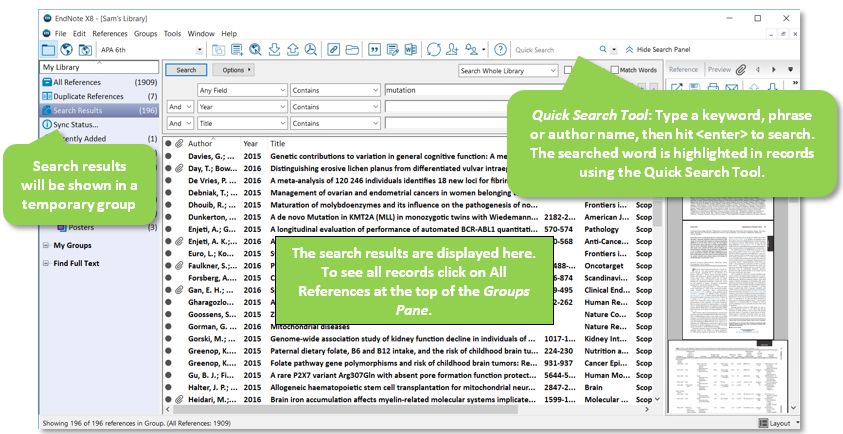Open Online Search globe-magnifier toolbar icon

pyautogui.click(x=255, y=50)
